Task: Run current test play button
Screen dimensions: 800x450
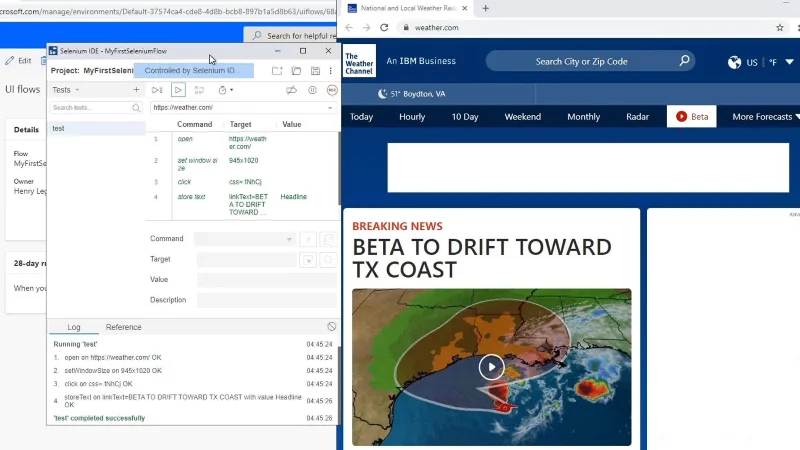Action: tap(178, 90)
